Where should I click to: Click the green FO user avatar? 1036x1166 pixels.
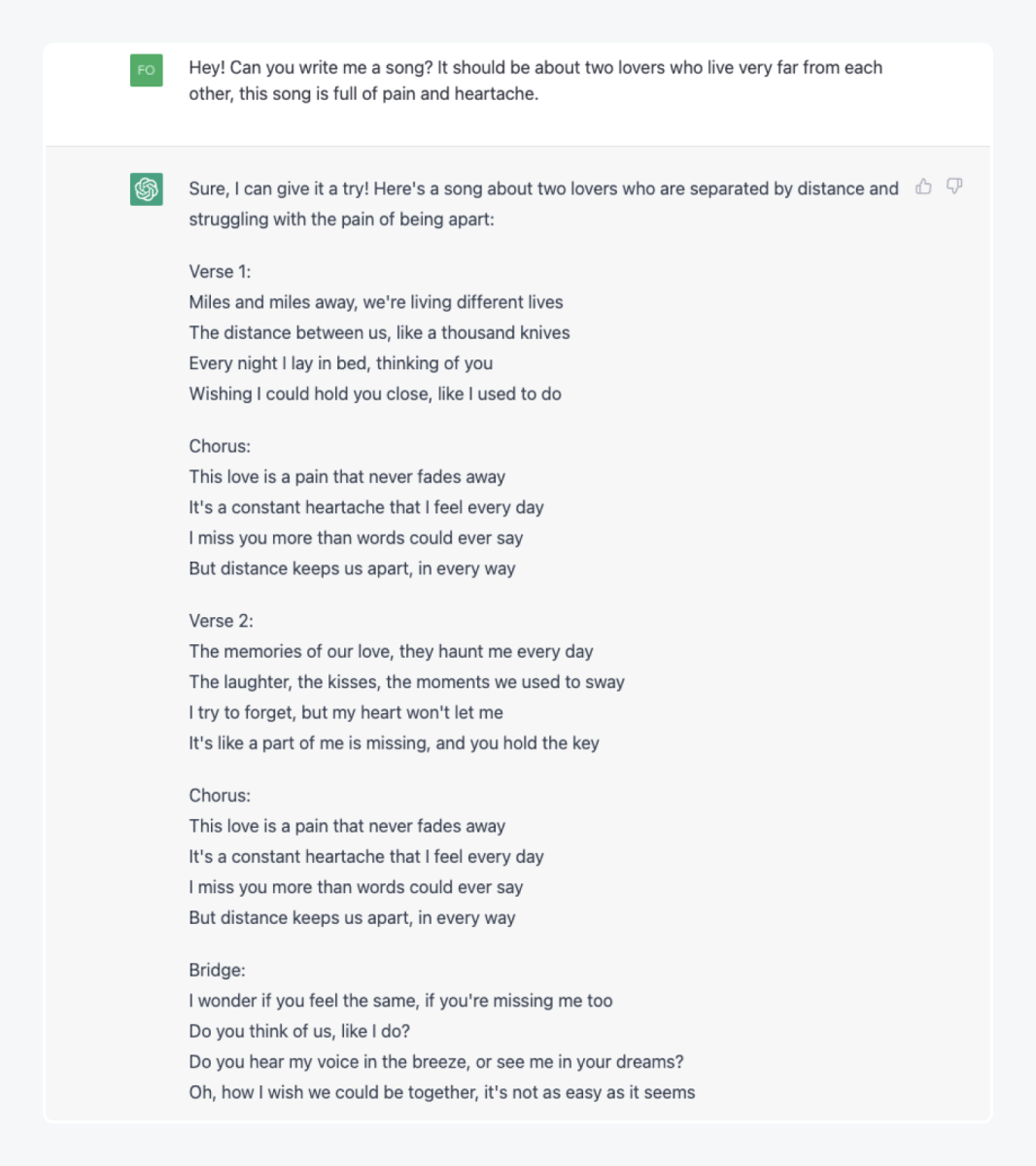[147, 70]
